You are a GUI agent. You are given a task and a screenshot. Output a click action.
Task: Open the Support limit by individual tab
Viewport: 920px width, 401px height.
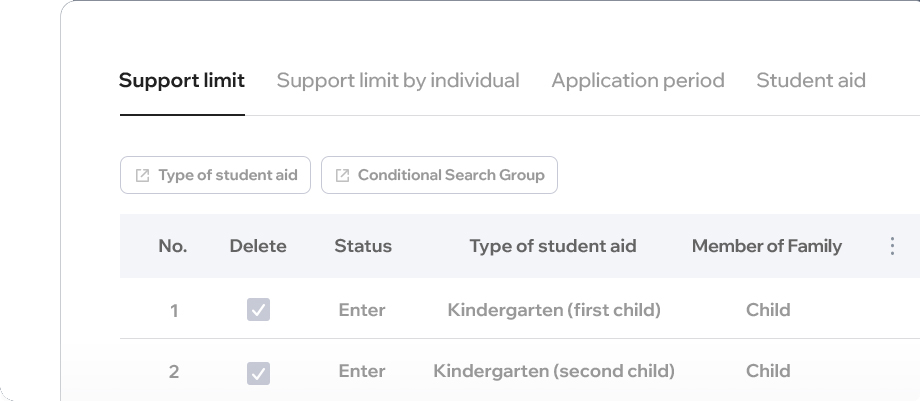click(x=398, y=80)
